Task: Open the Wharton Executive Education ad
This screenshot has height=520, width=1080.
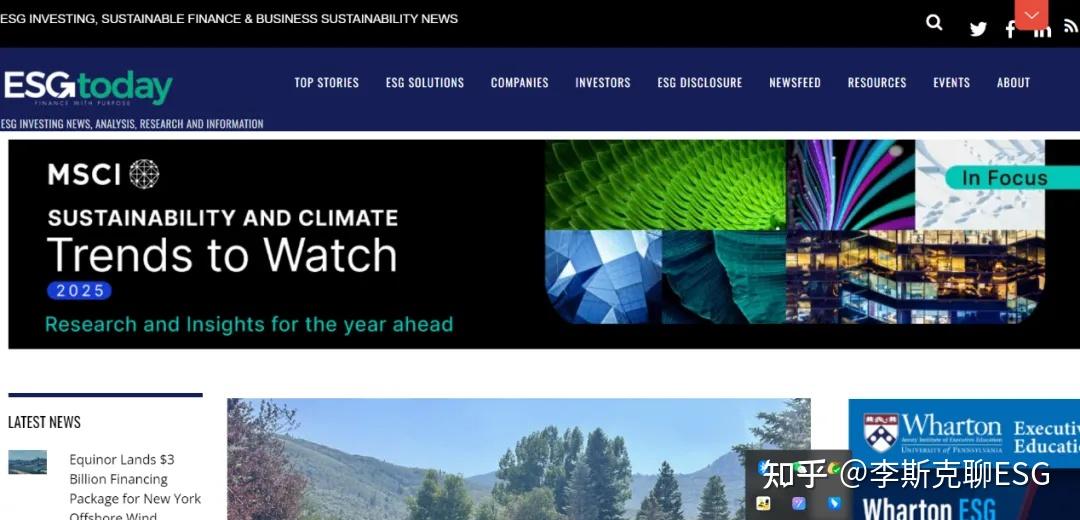Action: [x=964, y=459]
